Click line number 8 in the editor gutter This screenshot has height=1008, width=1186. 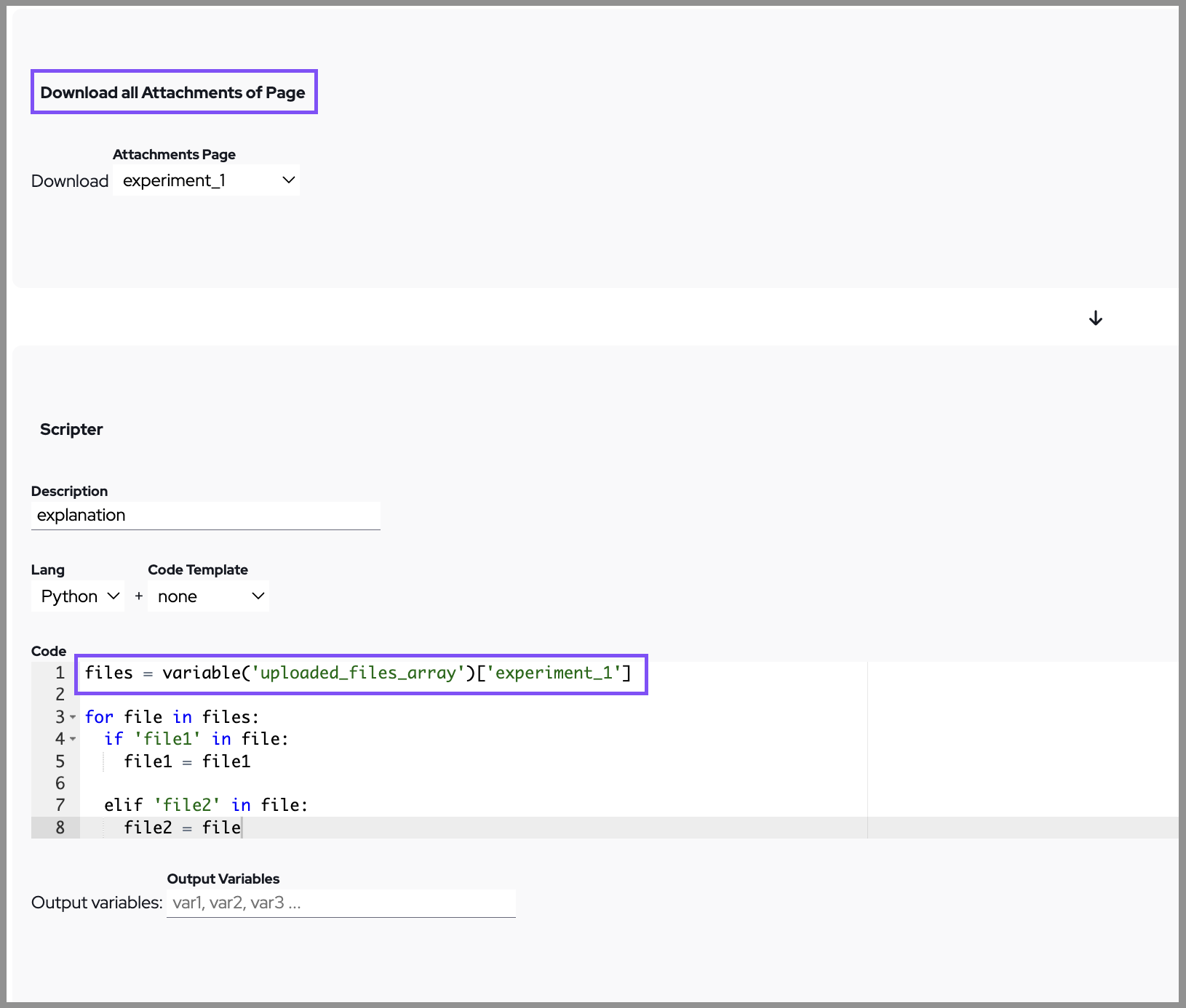tap(60, 828)
